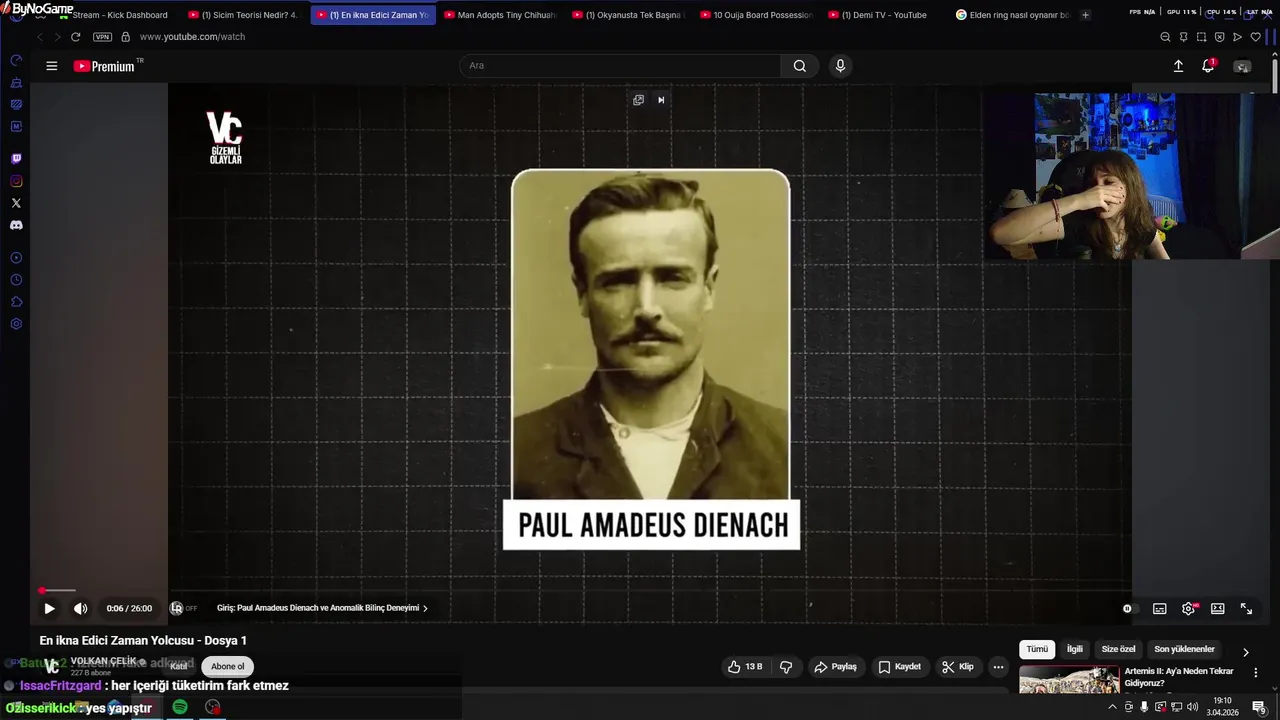1280x720 pixels.
Task: Click the Ara search input field
Action: click(x=620, y=66)
